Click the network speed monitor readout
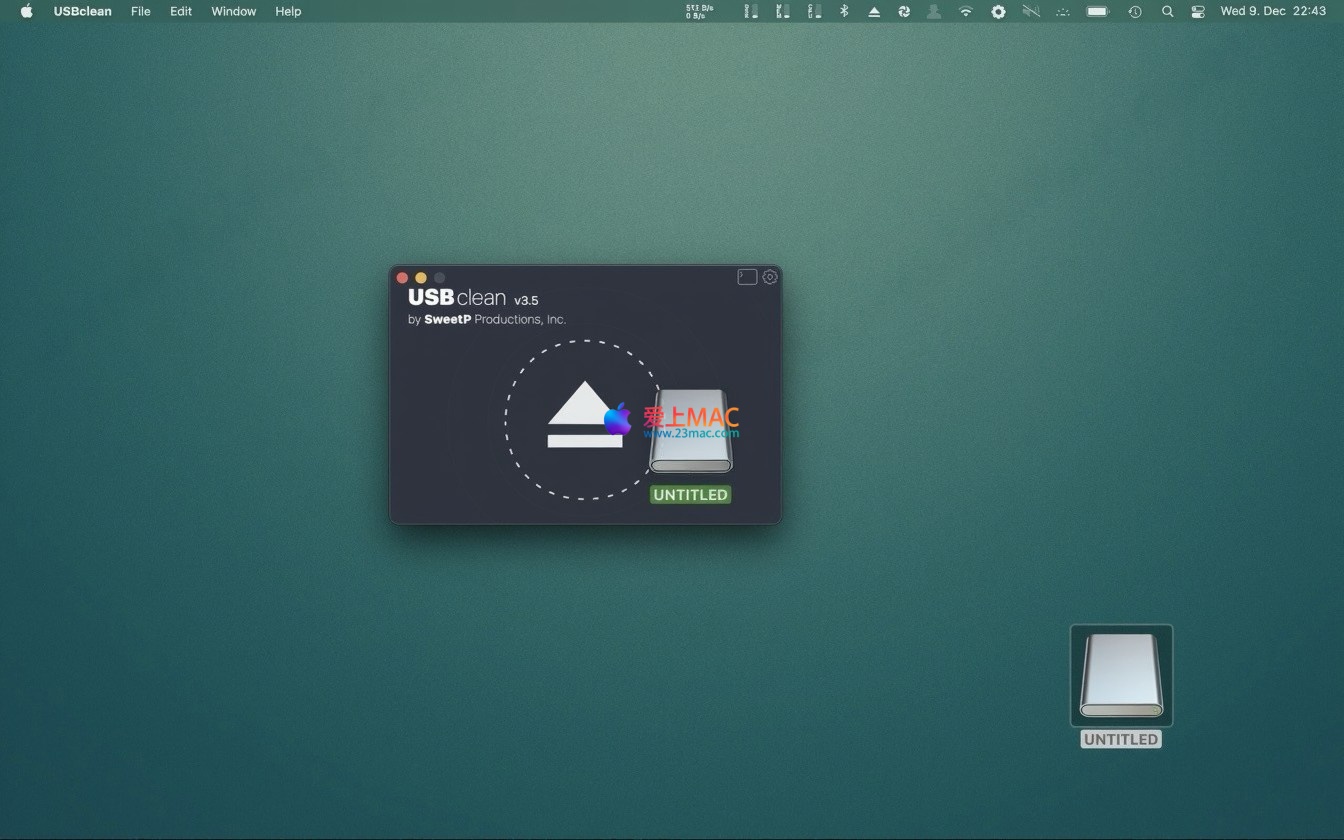Screen dimensions: 1344x840 (699, 11)
